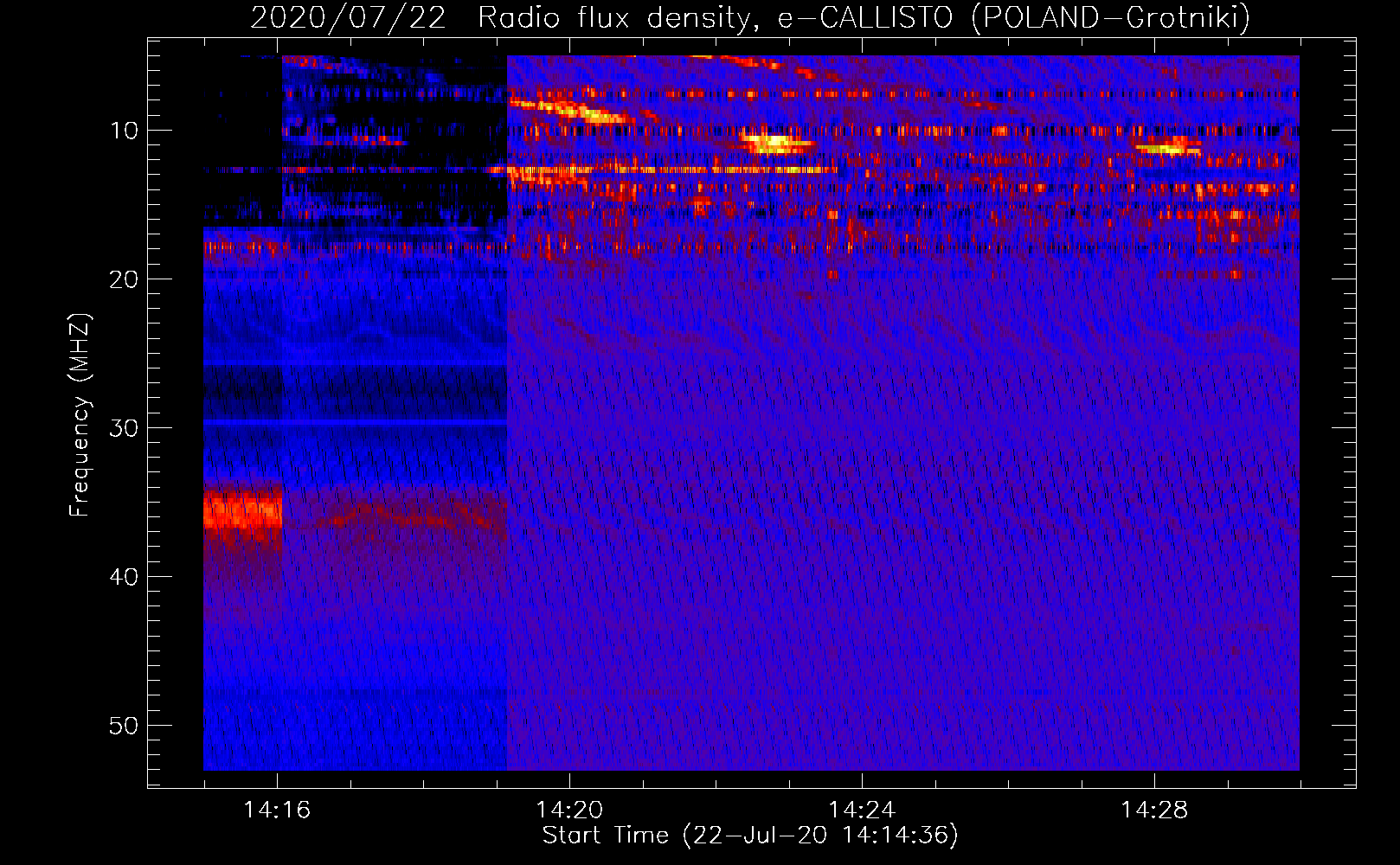Click the 'Start Time (22-Jul-20 14:14:36)' x-axis label
The height and width of the screenshot is (865, 1400).
[x=750, y=836]
